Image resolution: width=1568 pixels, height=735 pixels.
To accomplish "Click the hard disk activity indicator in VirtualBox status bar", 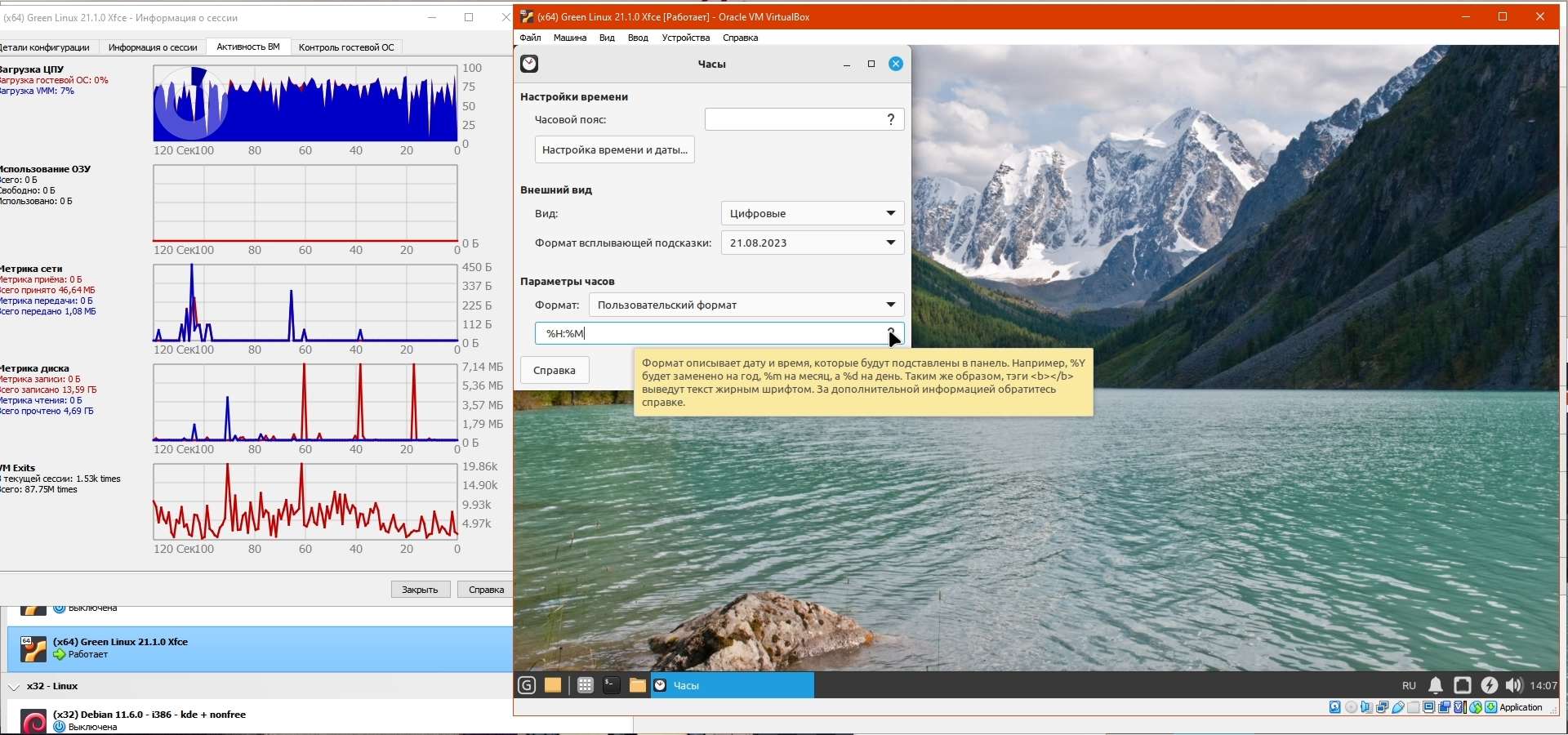I will pos(1334,707).
